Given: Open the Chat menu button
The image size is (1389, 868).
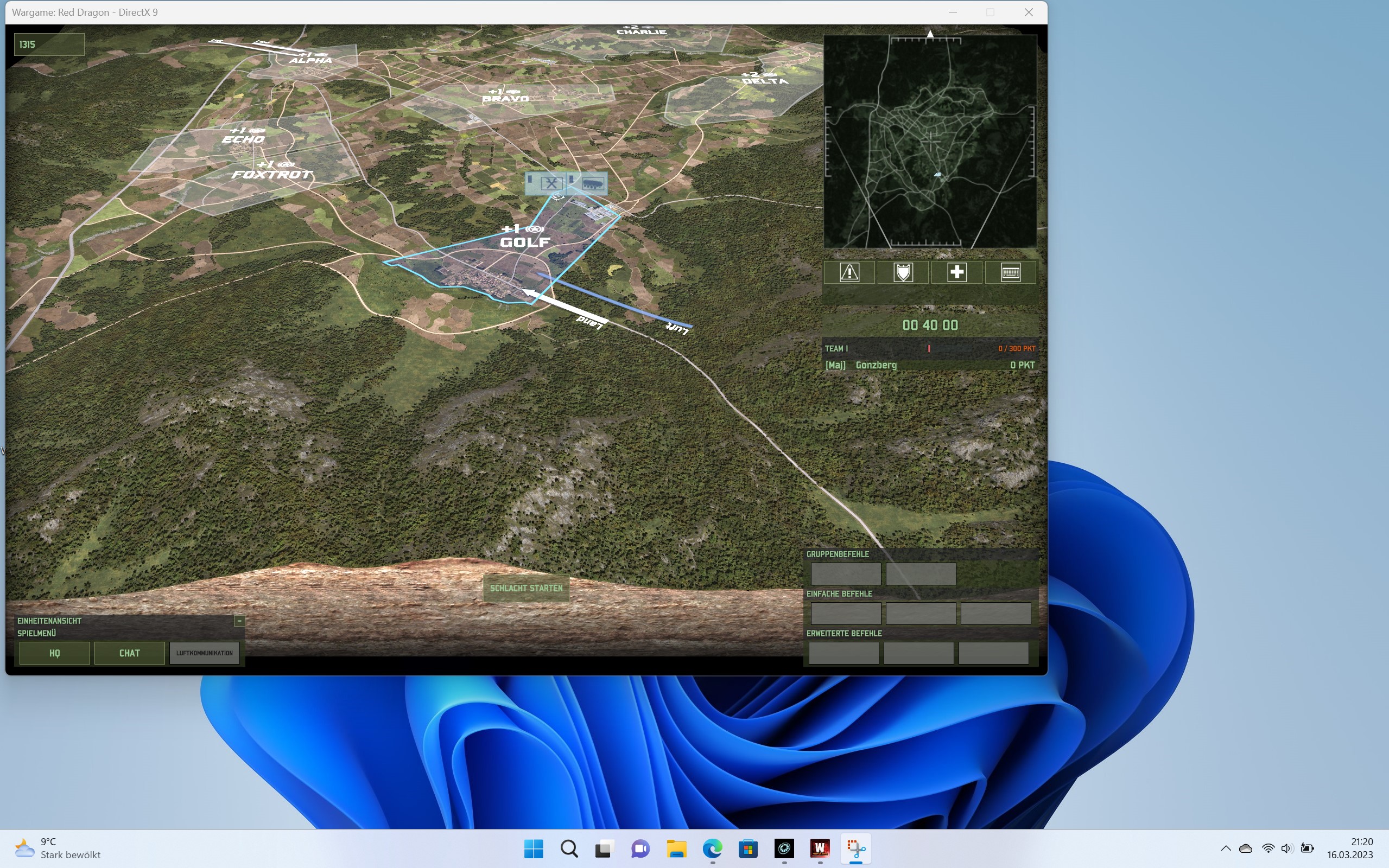Looking at the screenshot, I should click(x=129, y=653).
